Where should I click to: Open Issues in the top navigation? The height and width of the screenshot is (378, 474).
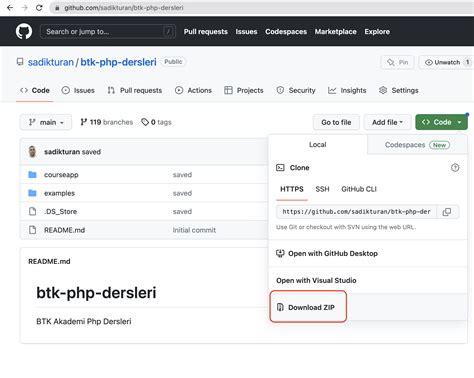246,32
